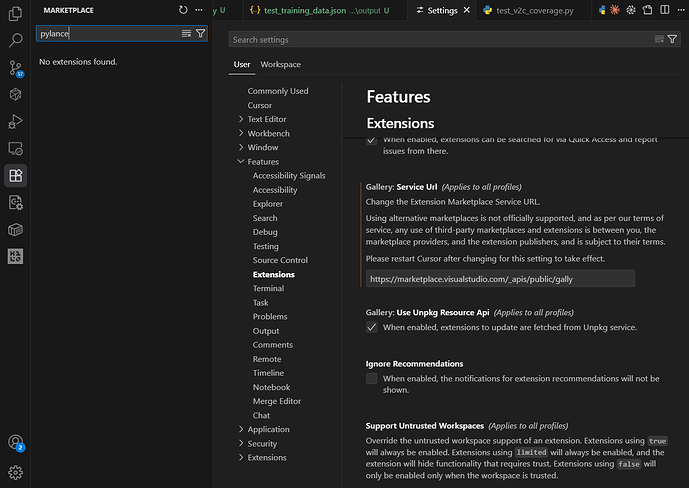
Task: Select Chat settings category
Action: (261, 415)
